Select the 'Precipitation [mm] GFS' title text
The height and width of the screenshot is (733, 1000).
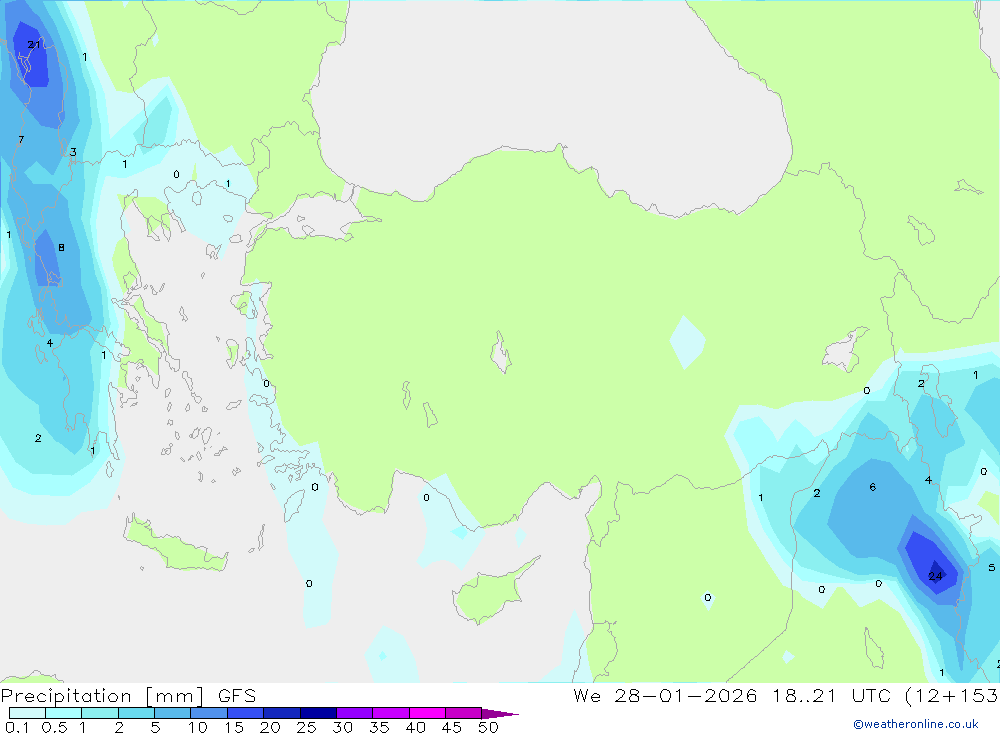pyautogui.click(x=128, y=696)
